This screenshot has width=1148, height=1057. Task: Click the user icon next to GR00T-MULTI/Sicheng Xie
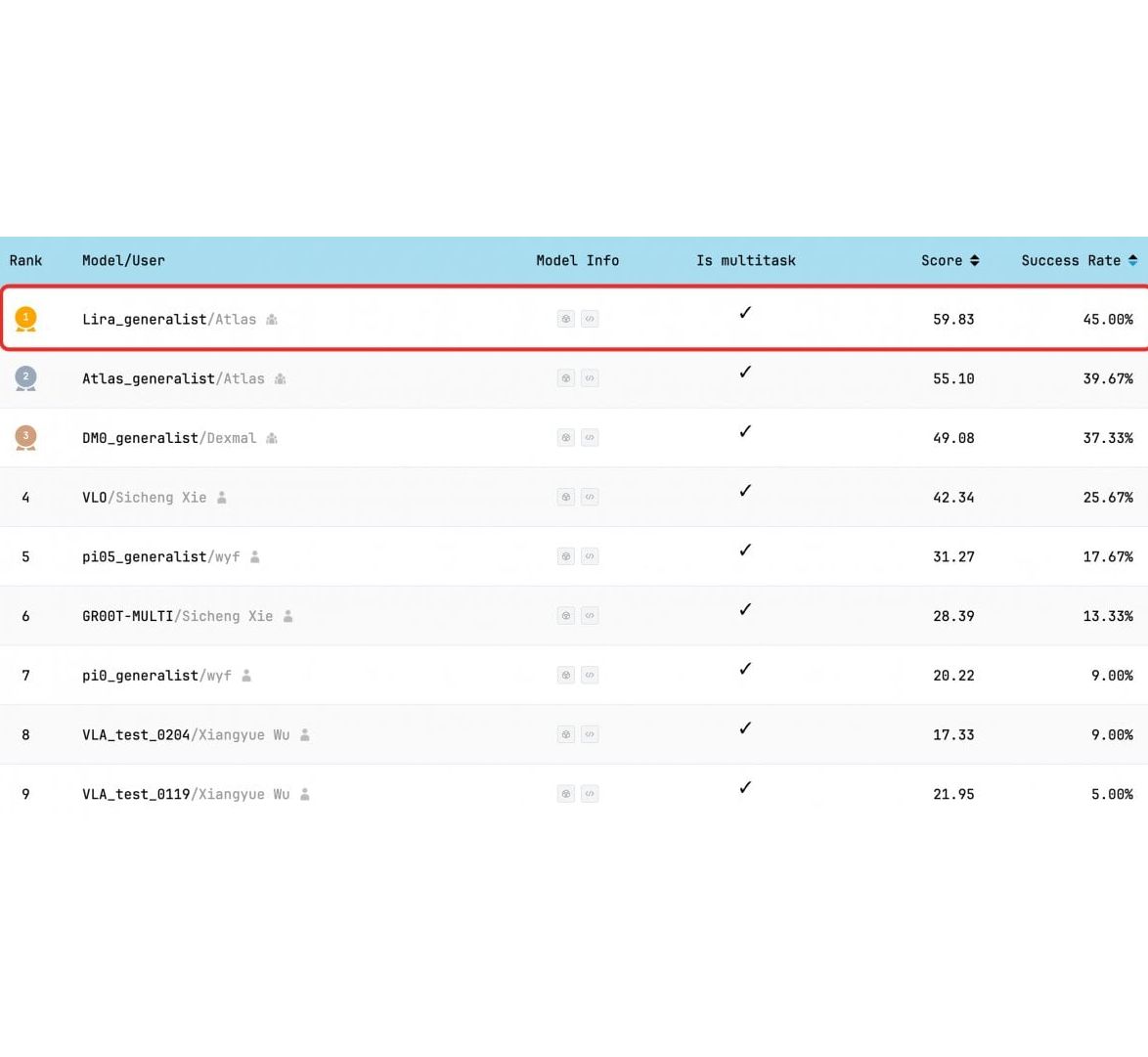pos(287,616)
